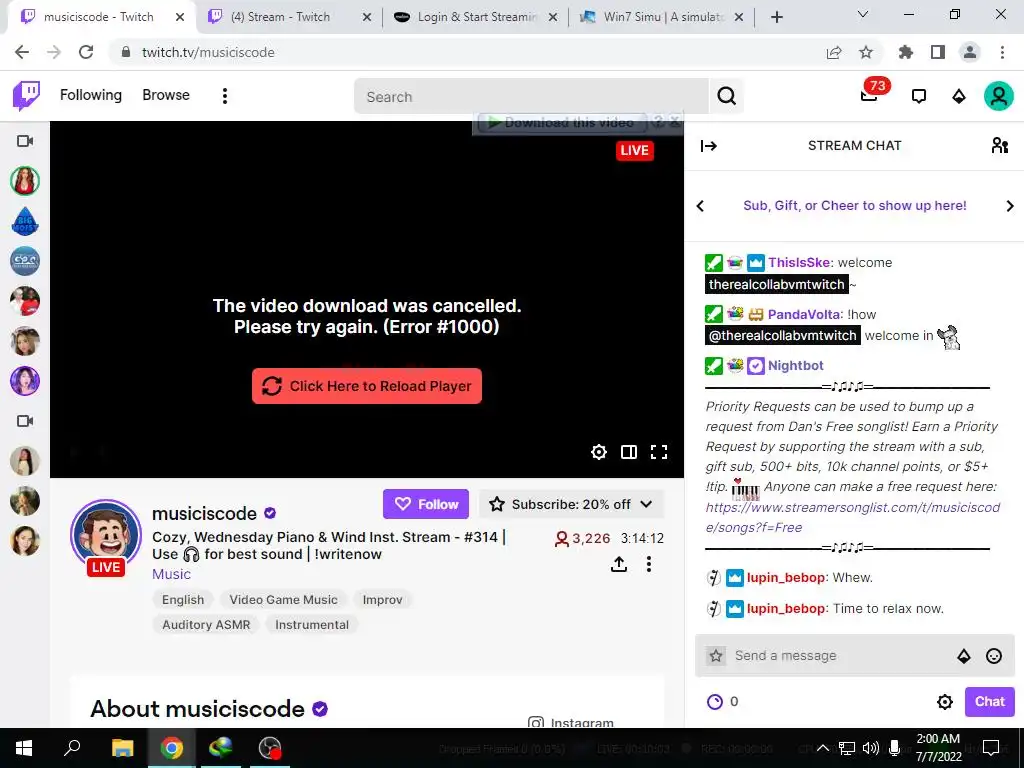The height and width of the screenshot is (768, 1024).
Task: Click the Twitch logo home icon
Action: (x=27, y=96)
